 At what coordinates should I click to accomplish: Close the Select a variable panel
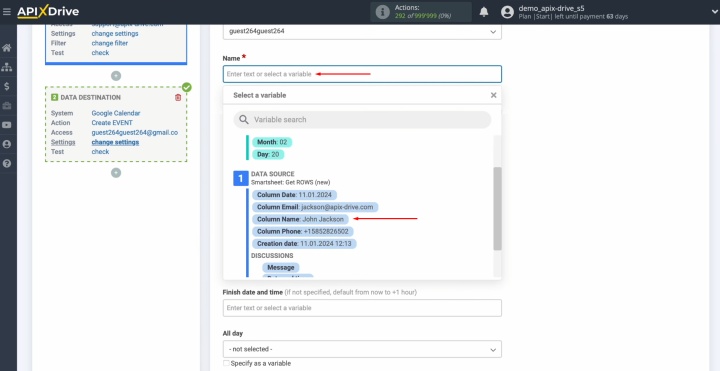pyautogui.click(x=494, y=95)
